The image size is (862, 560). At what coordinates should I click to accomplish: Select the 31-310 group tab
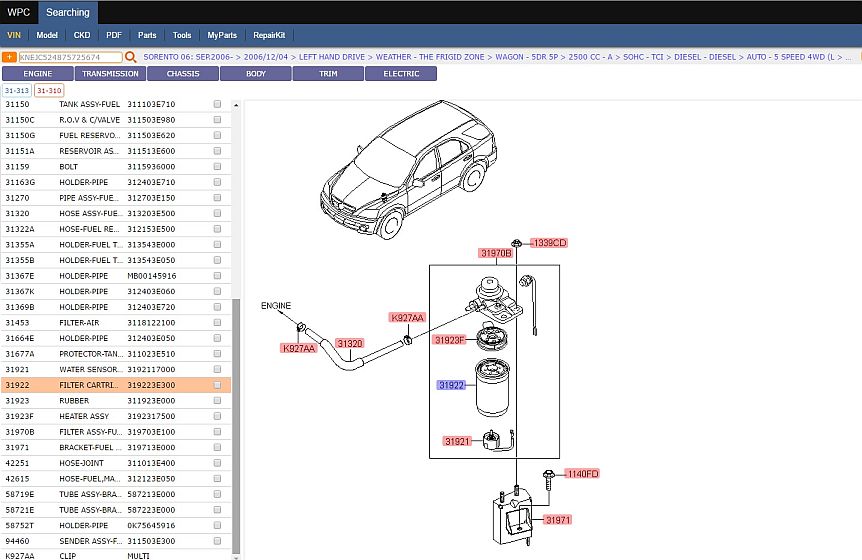tap(49, 90)
